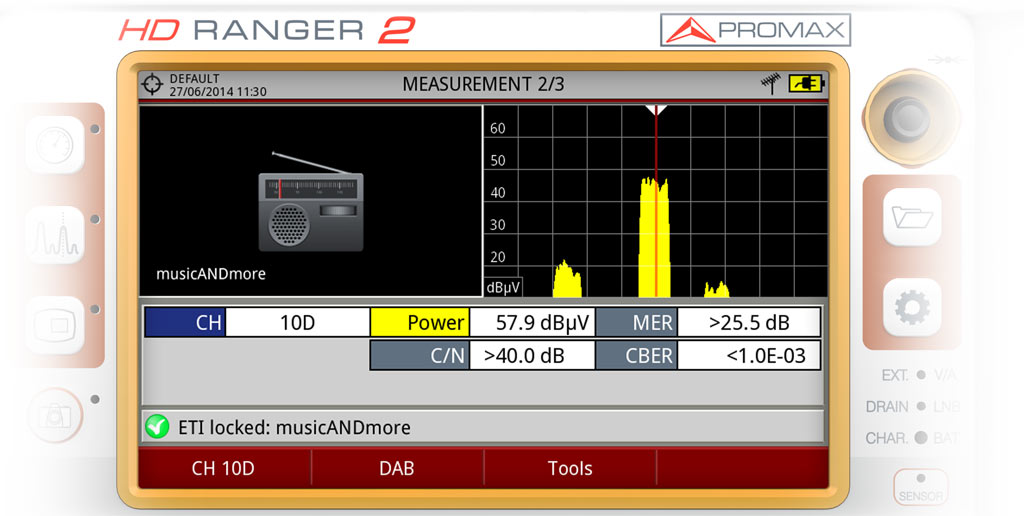Click the PROMAX logo
The height and width of the screenshot is (516, 1024).
click(756, 30)
